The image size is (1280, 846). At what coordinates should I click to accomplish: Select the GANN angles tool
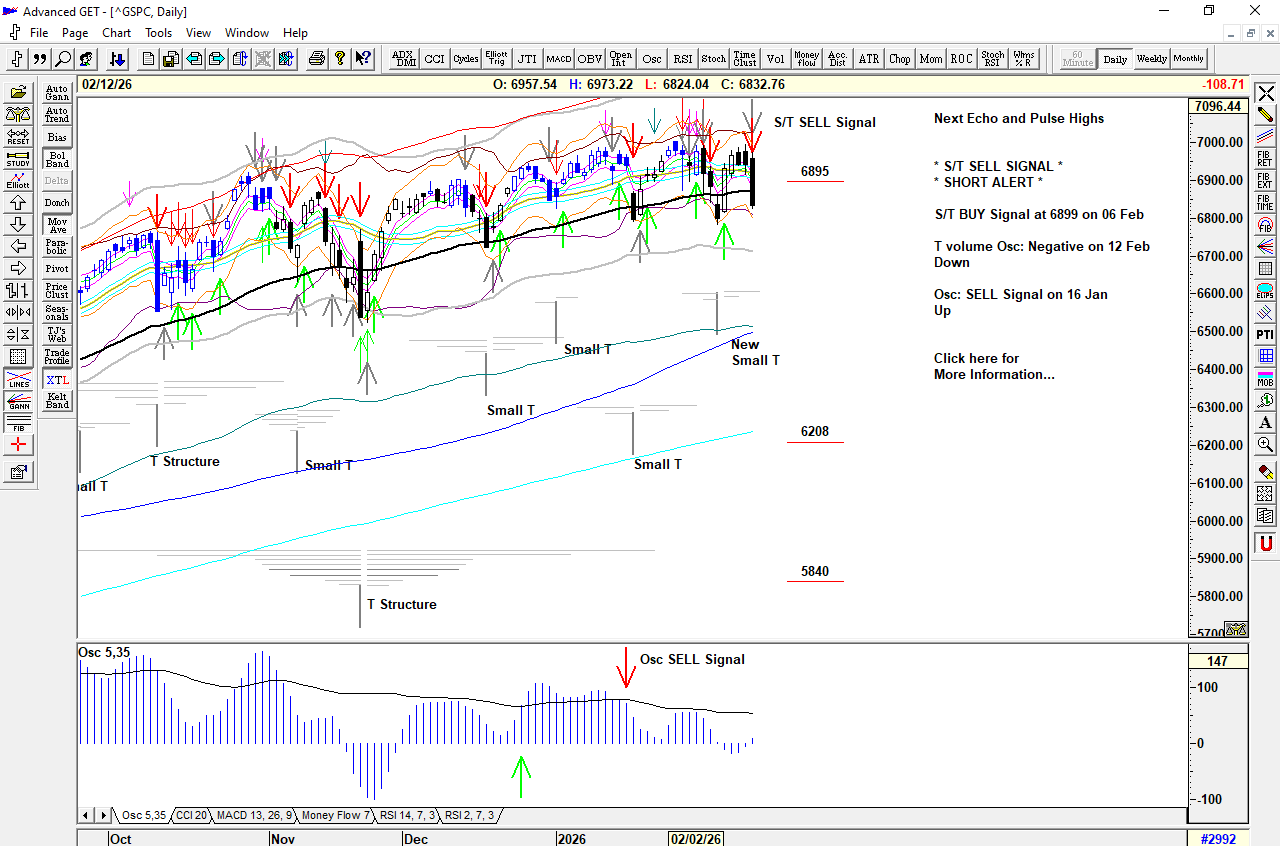18,403
